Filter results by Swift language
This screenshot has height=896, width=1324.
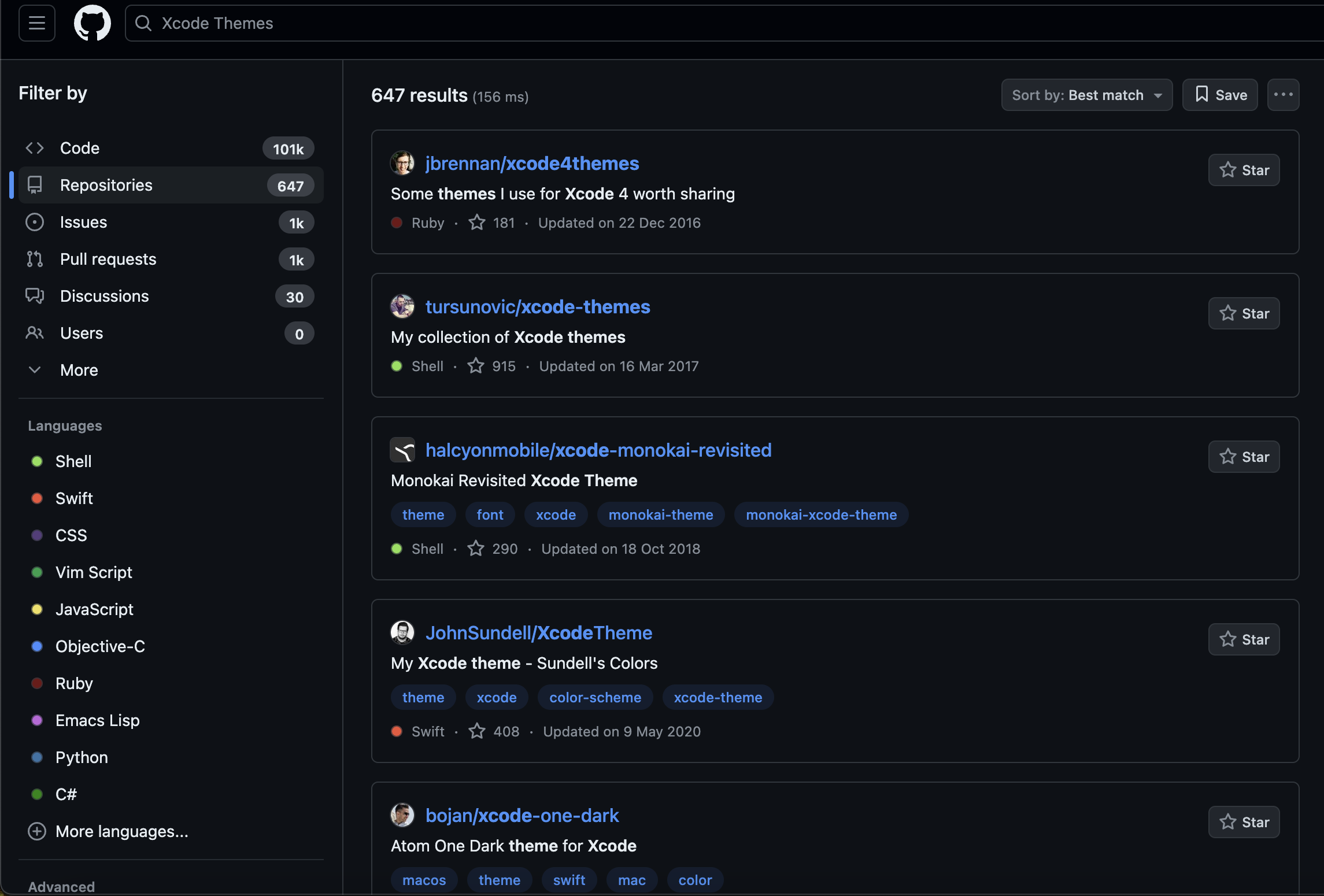click(x=74, y=498)
